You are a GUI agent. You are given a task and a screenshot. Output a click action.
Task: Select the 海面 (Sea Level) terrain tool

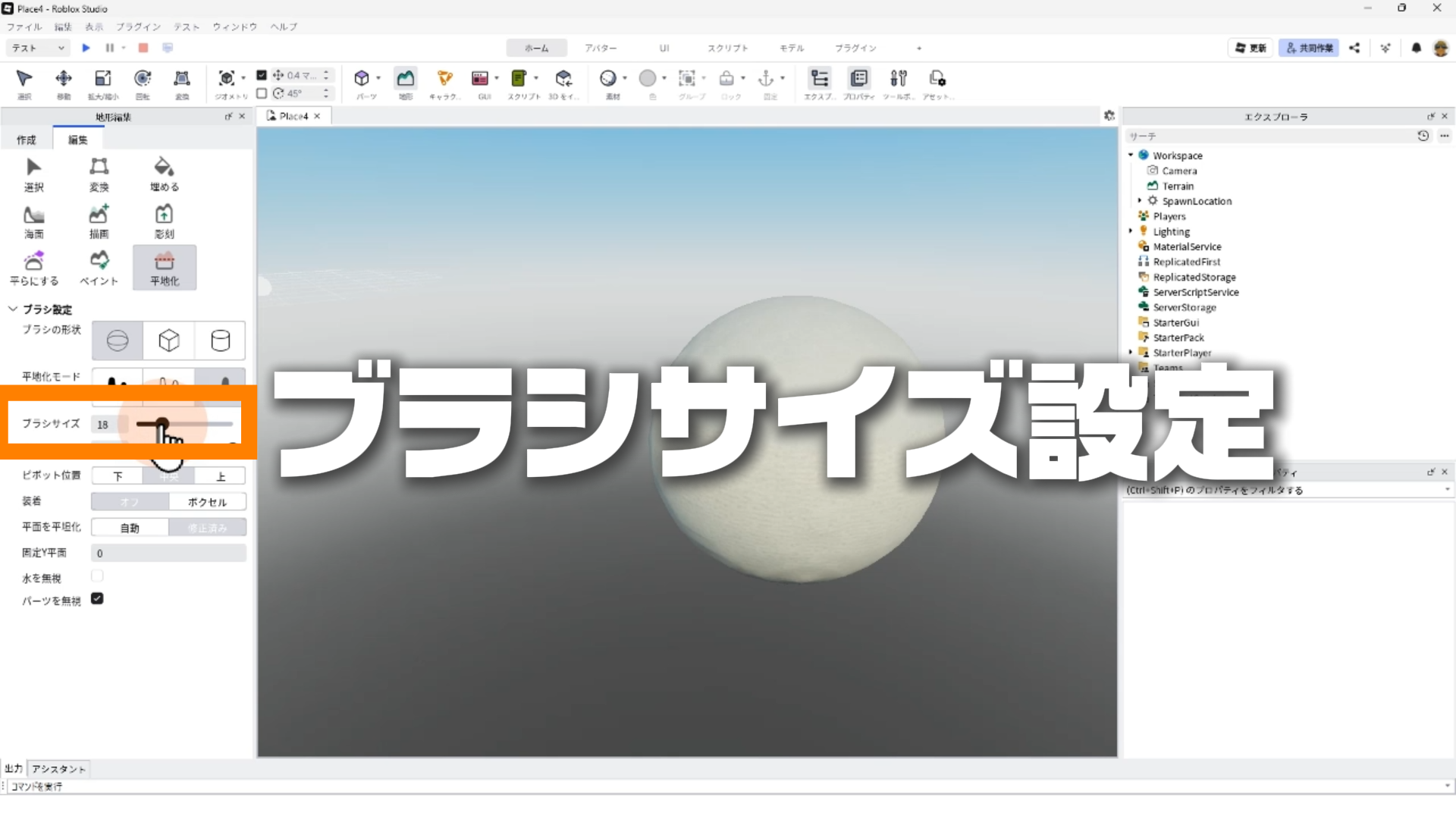coord(33,221)
